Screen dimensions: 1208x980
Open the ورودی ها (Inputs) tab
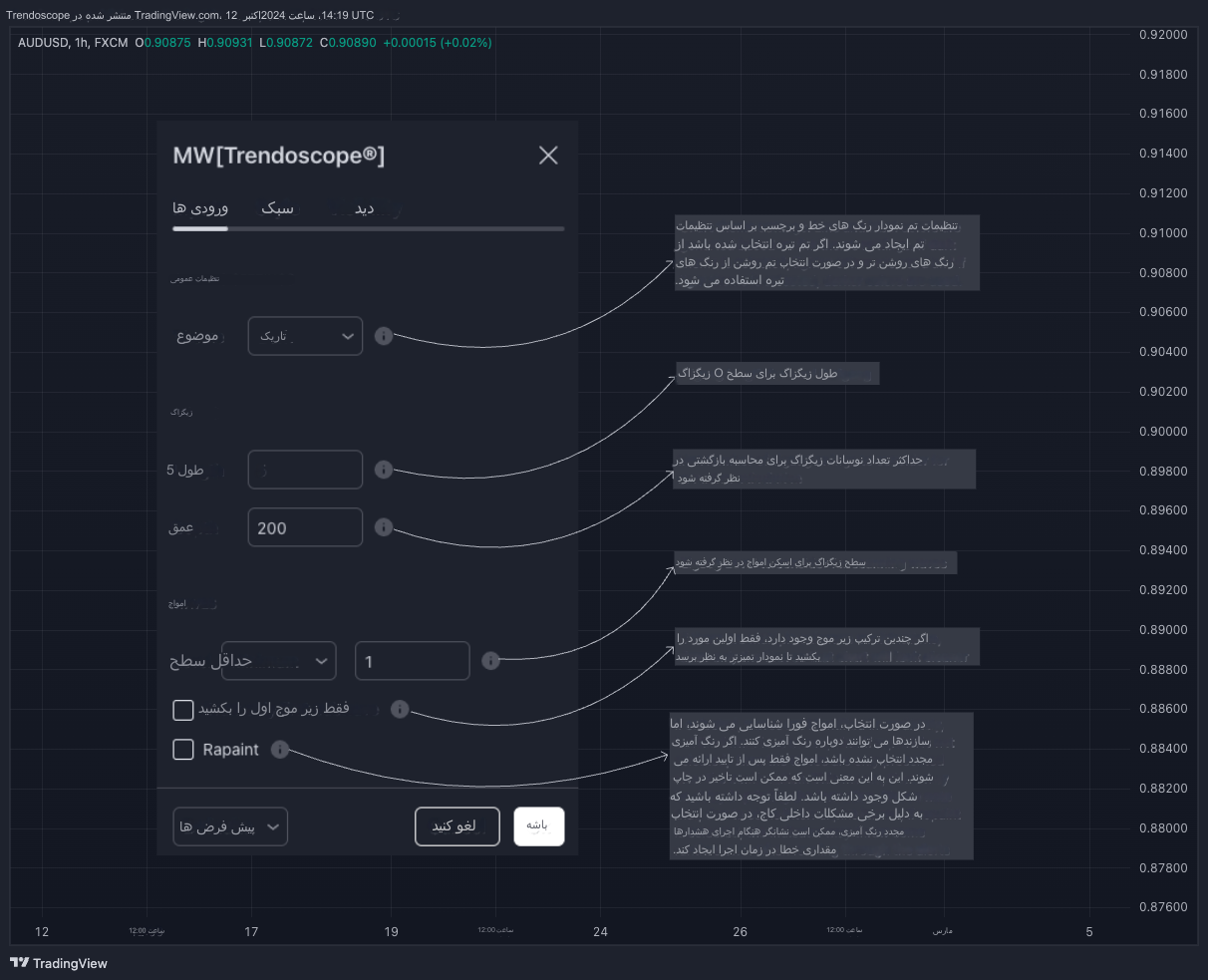coord(200,207)
